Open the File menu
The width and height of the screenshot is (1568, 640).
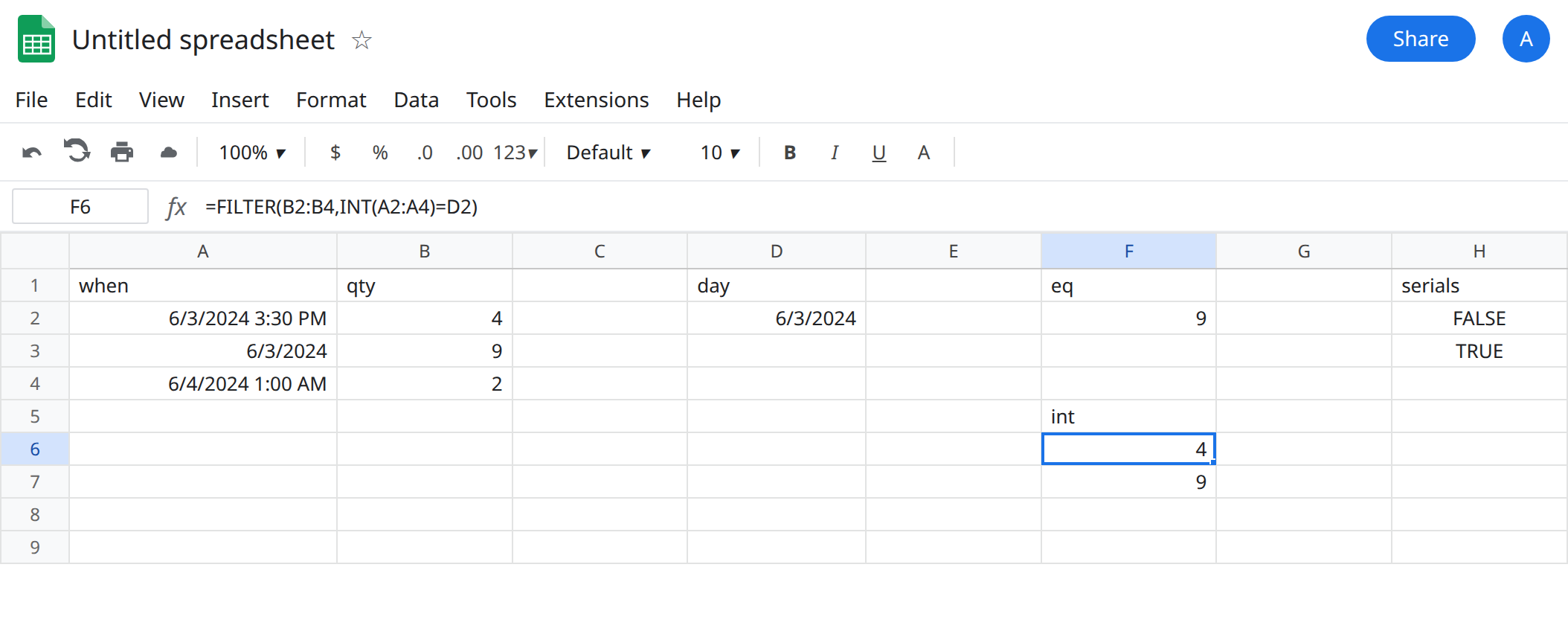click(31, 100)
